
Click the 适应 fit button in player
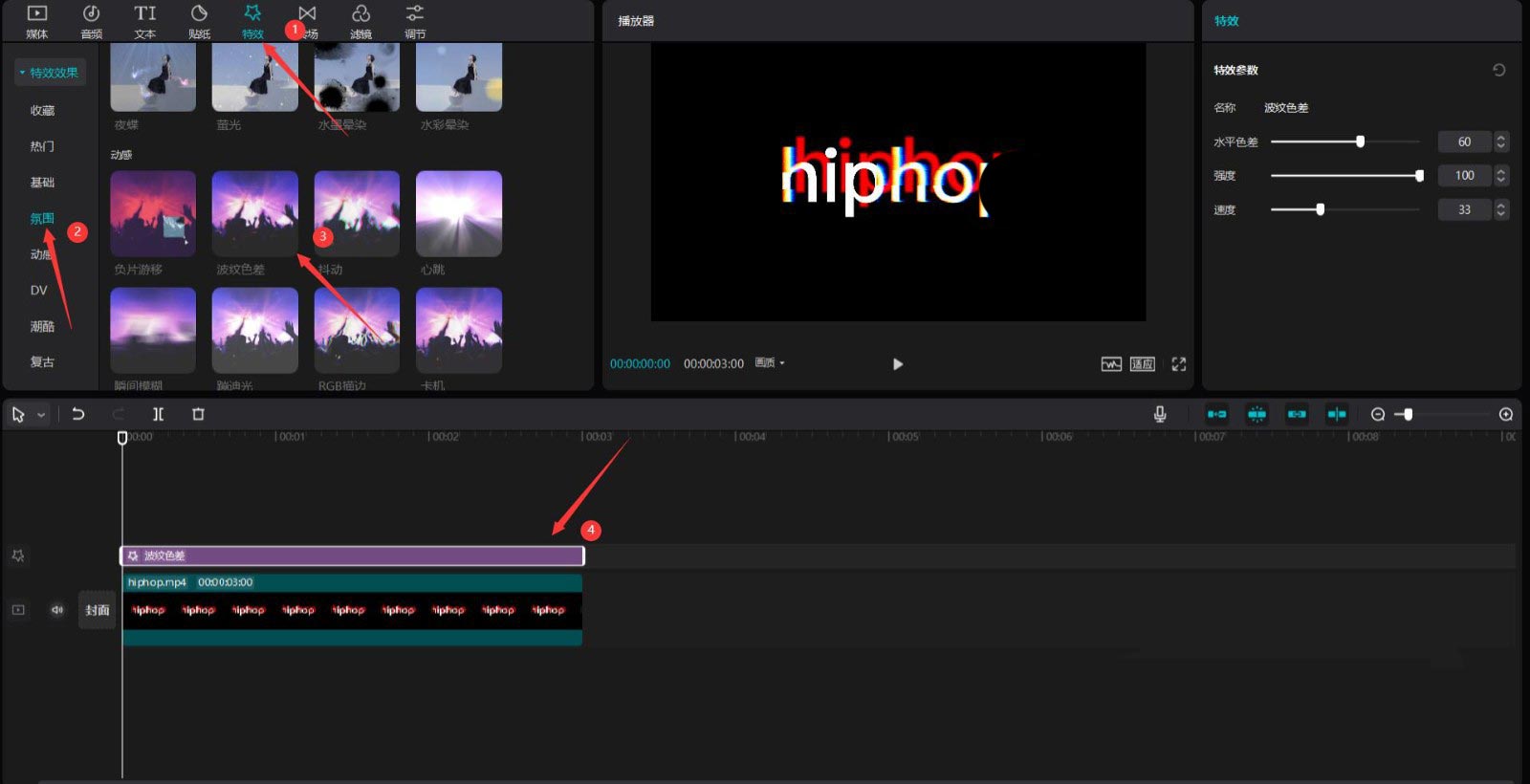click(1142, 364)
